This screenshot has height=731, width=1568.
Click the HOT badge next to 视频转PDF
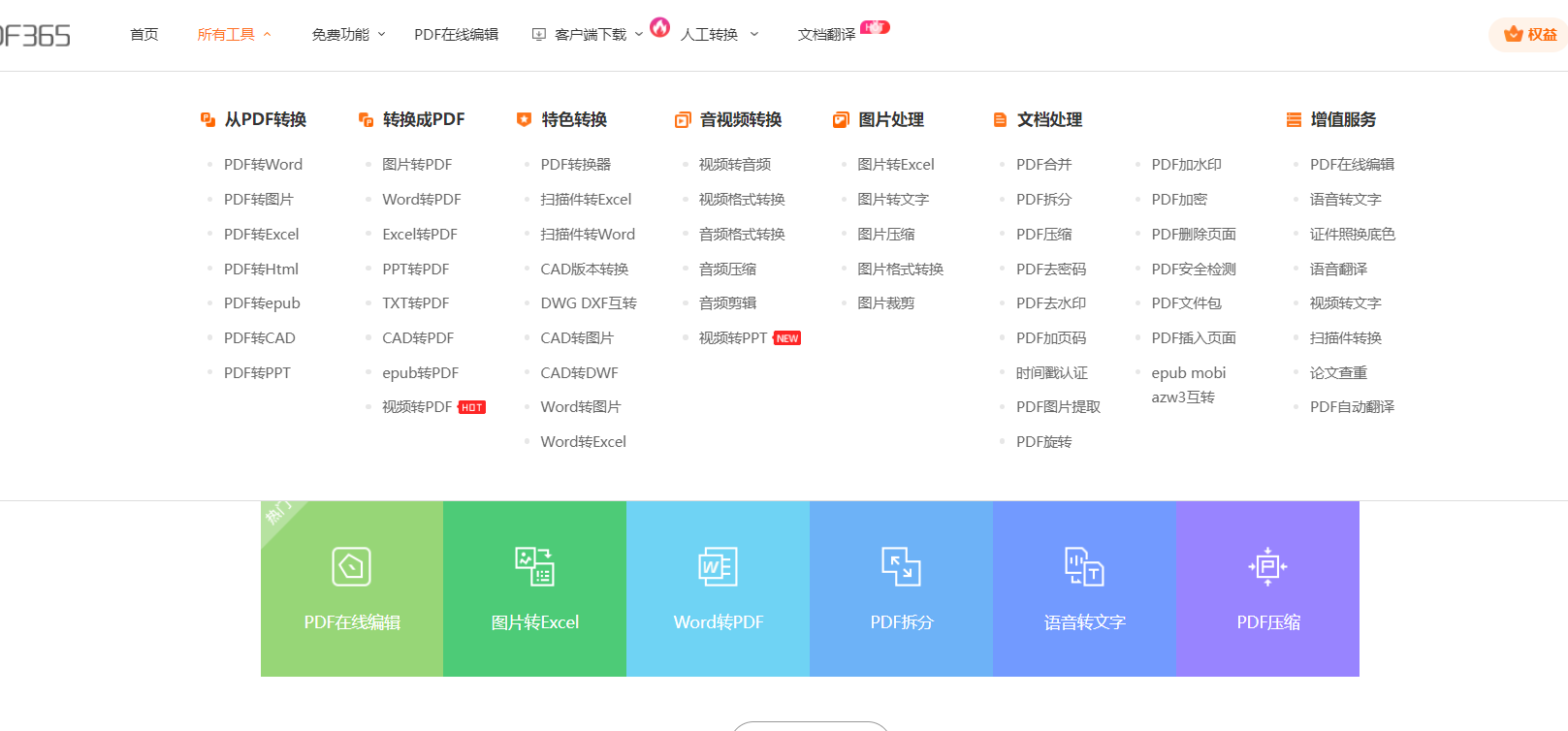(472, 407)
